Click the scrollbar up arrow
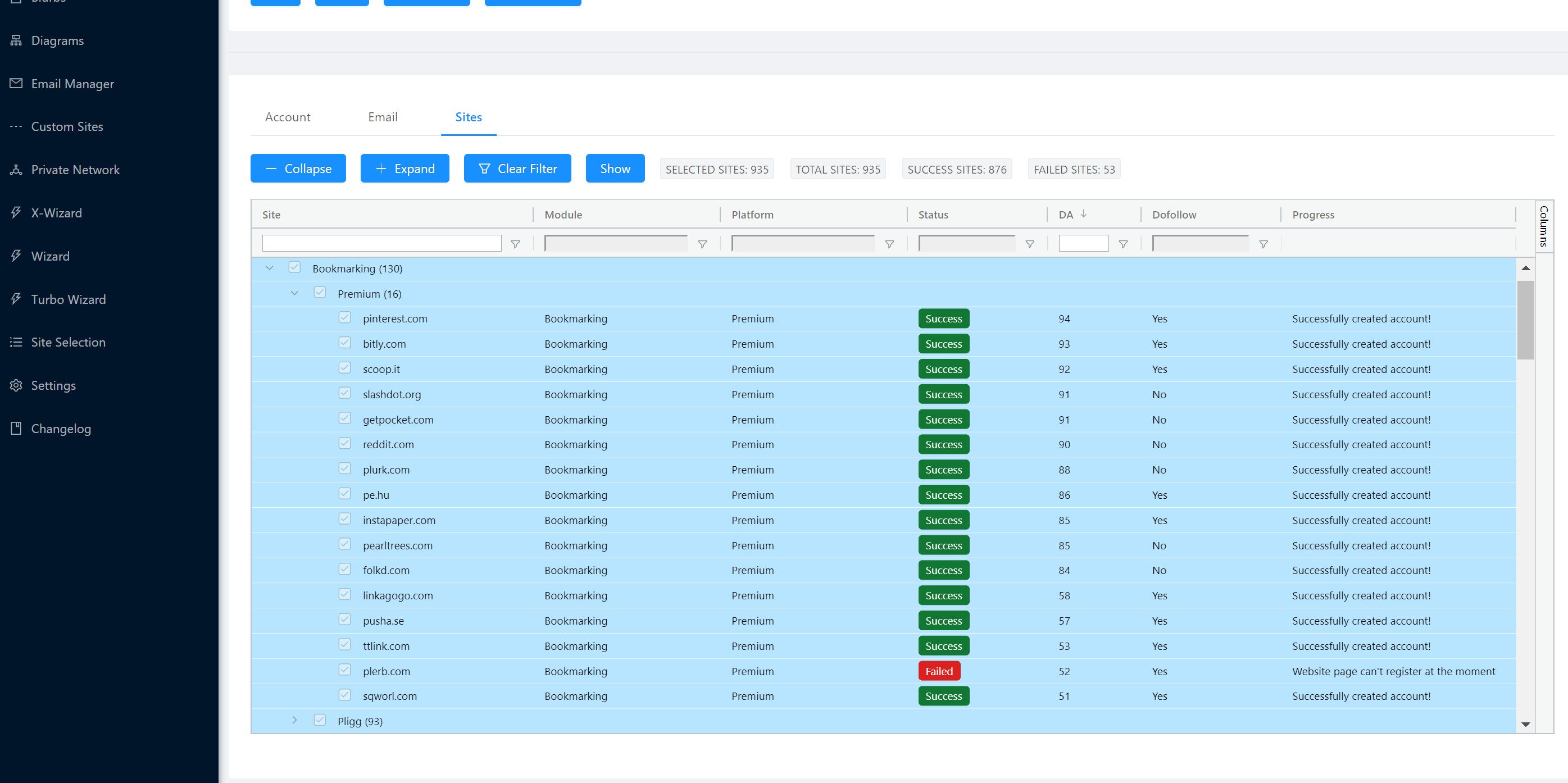The image size is (1568, 783). pyautogui.click(x=1525, y=268)
